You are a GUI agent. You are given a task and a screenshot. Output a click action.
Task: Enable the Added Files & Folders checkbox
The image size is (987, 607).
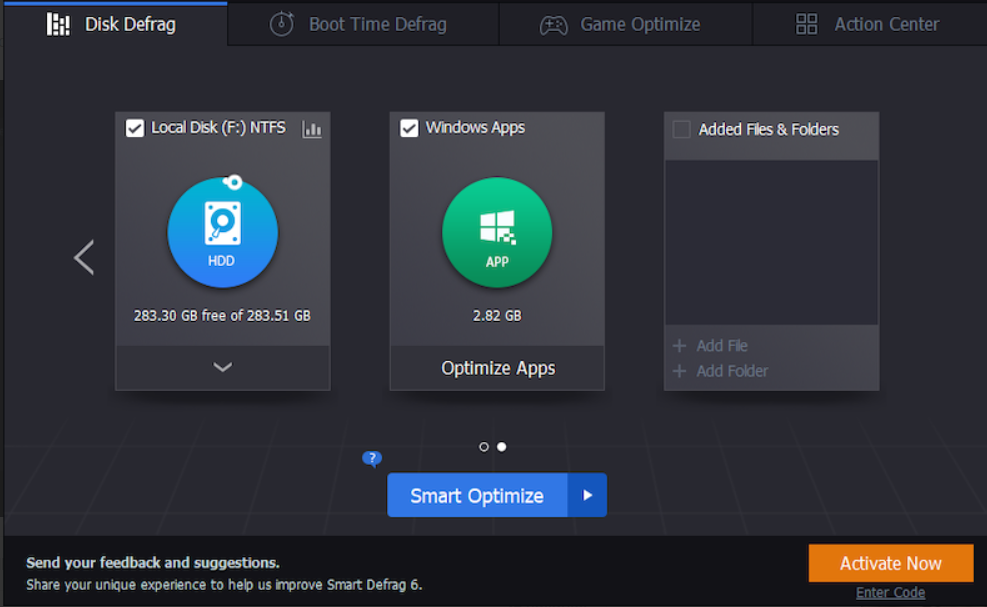click(x=682, y=129)
